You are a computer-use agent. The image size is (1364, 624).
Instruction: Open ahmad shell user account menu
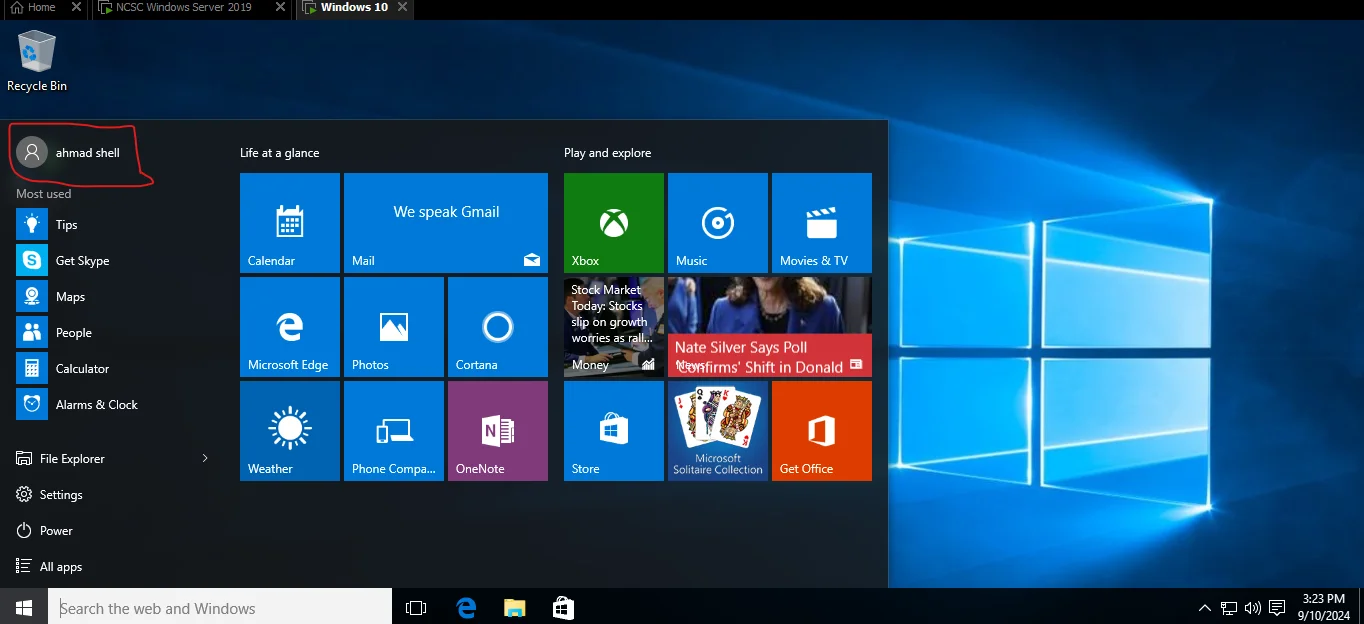point(70,153)
